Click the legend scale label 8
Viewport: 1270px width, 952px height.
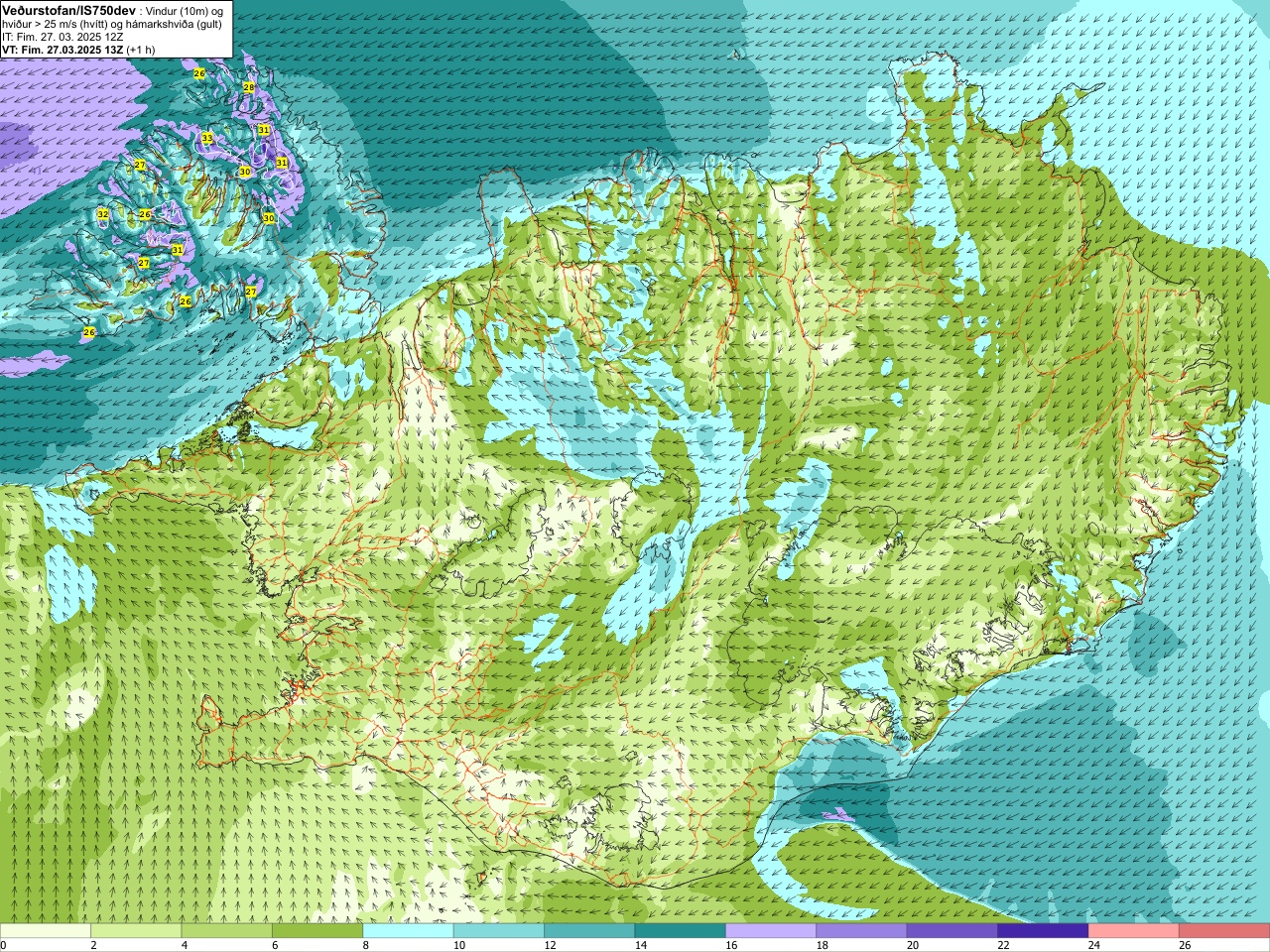click(366, 945)
